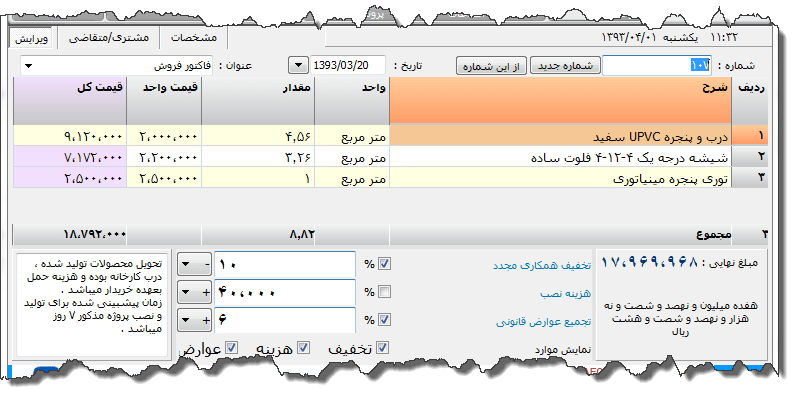Click the discount value field containing ۱۰
The image size is (795, 401).
click(x=285, y=265)
